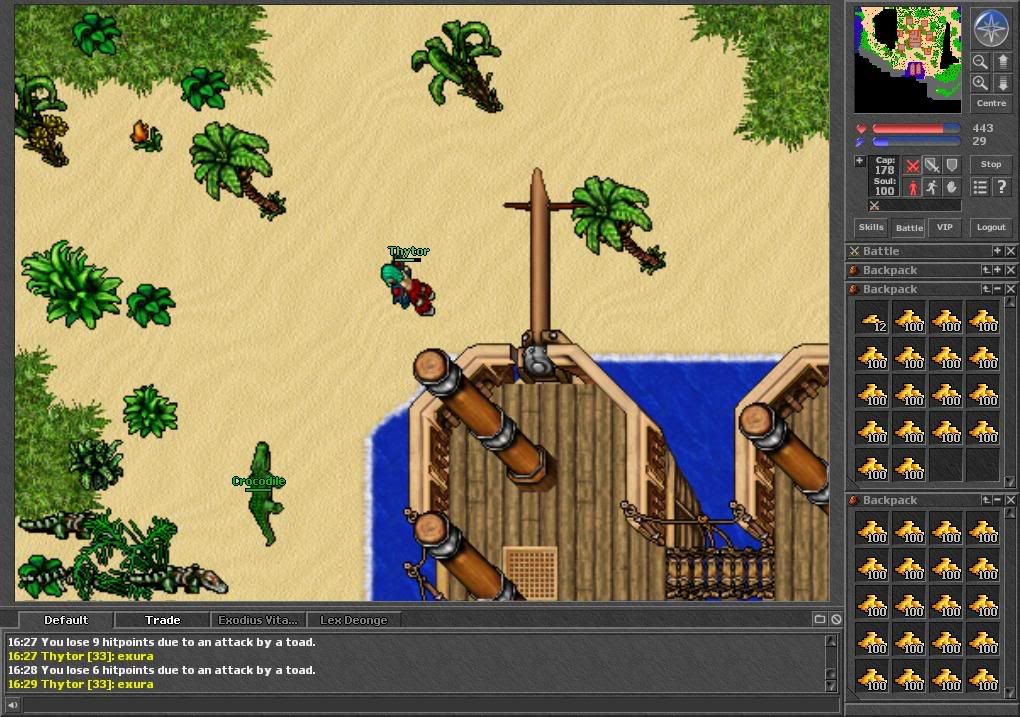Open the ignore list icon
The width and height of the screenshot is (1020, 717).
(x=836, y=619)
